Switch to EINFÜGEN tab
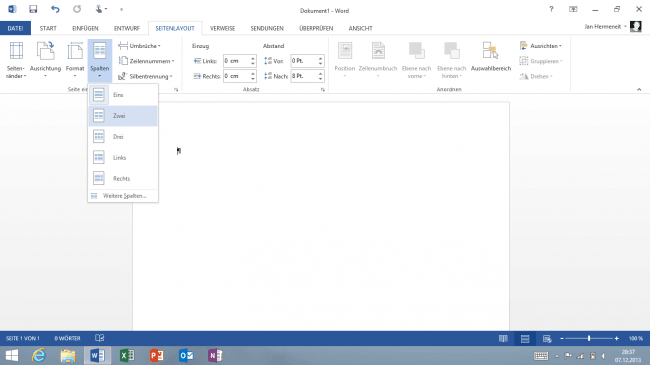The image size is (650, 365). (85, 28)
